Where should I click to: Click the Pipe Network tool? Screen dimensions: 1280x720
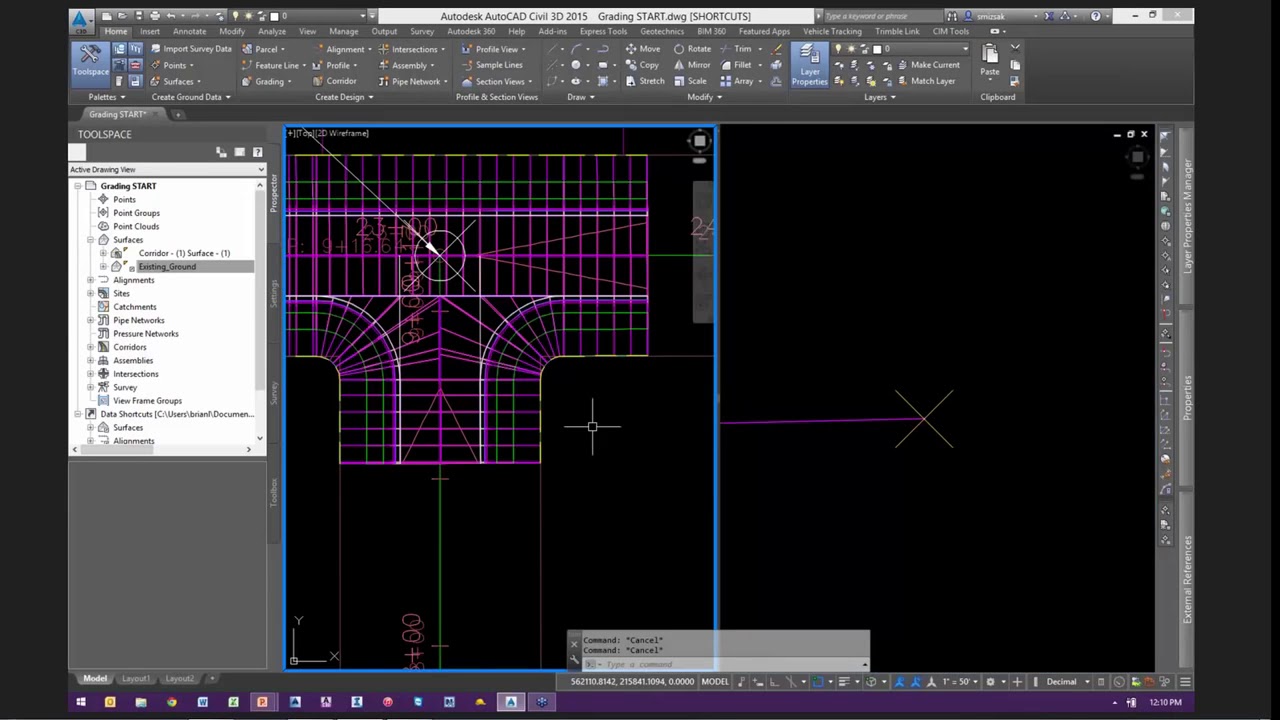410,81
